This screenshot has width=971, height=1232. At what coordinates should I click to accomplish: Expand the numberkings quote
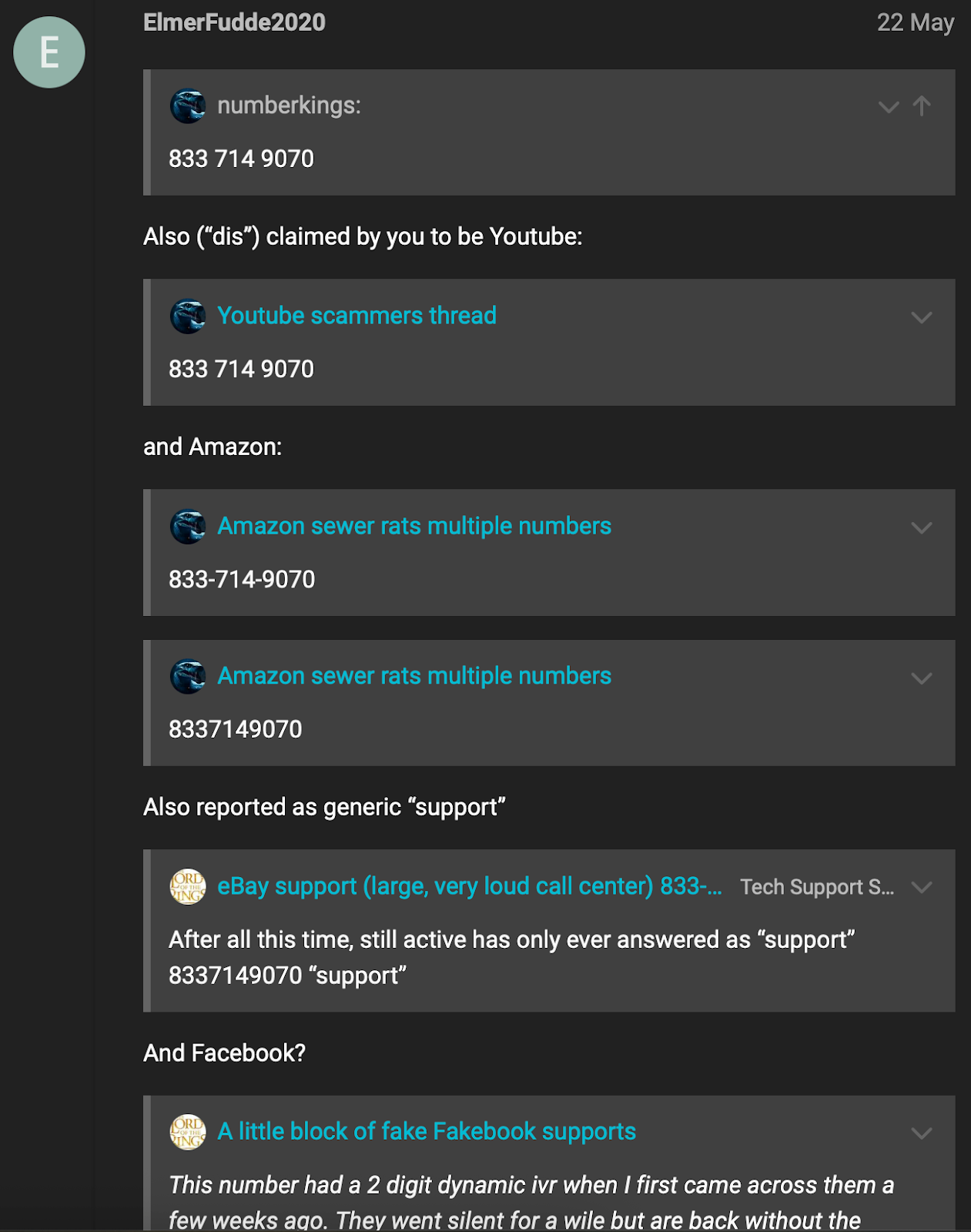(x=889, y=107)
